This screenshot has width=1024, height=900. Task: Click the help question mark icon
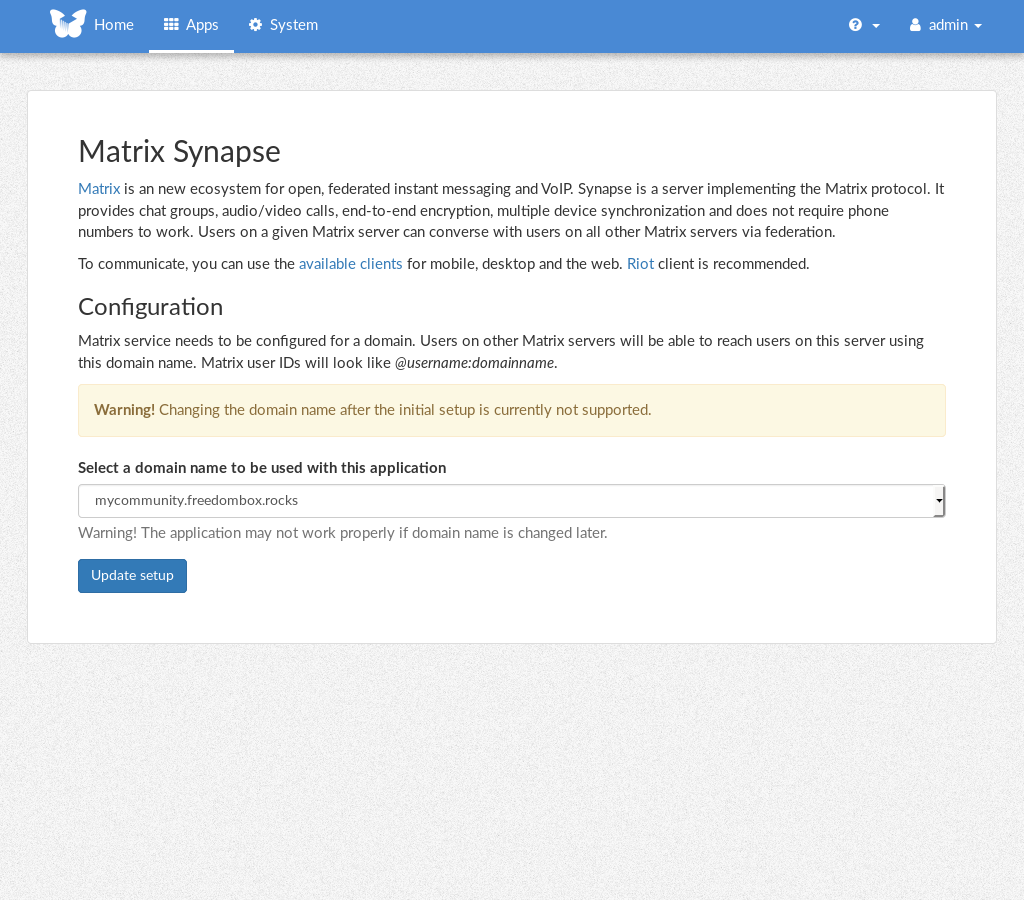coord(856,25)
